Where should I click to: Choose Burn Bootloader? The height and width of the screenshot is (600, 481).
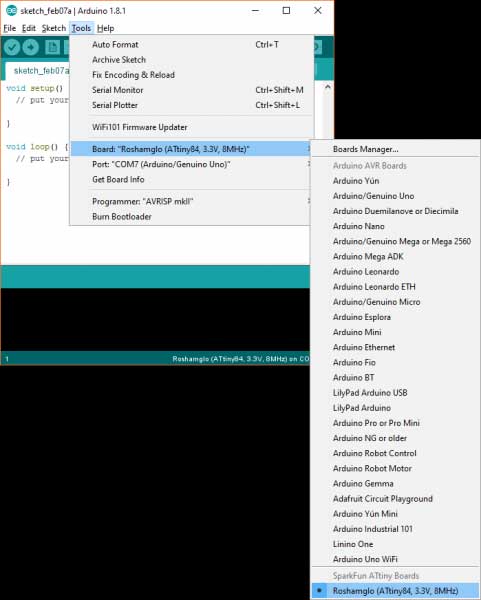click(x=191, y=217)
